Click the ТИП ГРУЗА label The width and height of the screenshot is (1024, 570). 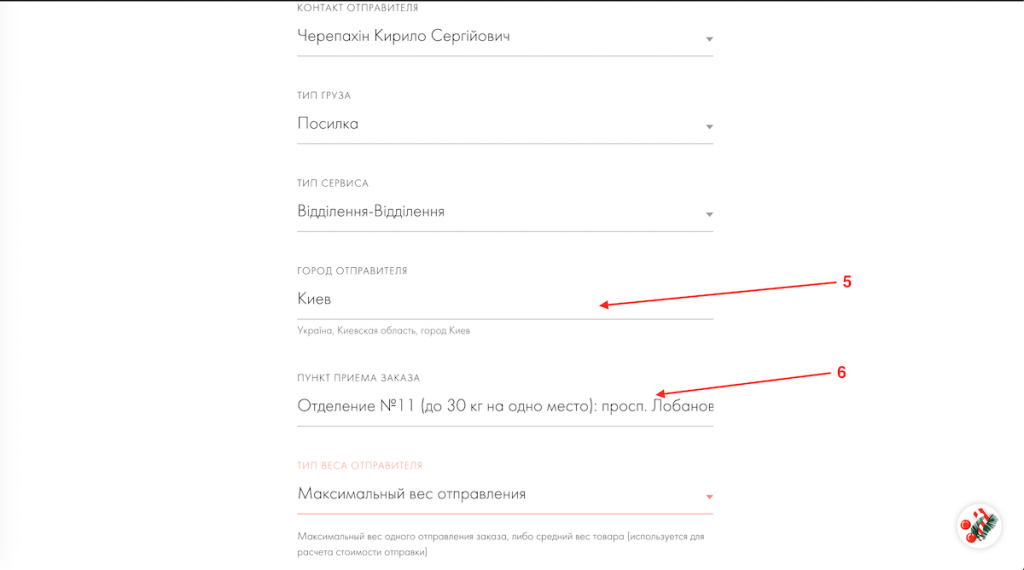[x=324, y=96]
